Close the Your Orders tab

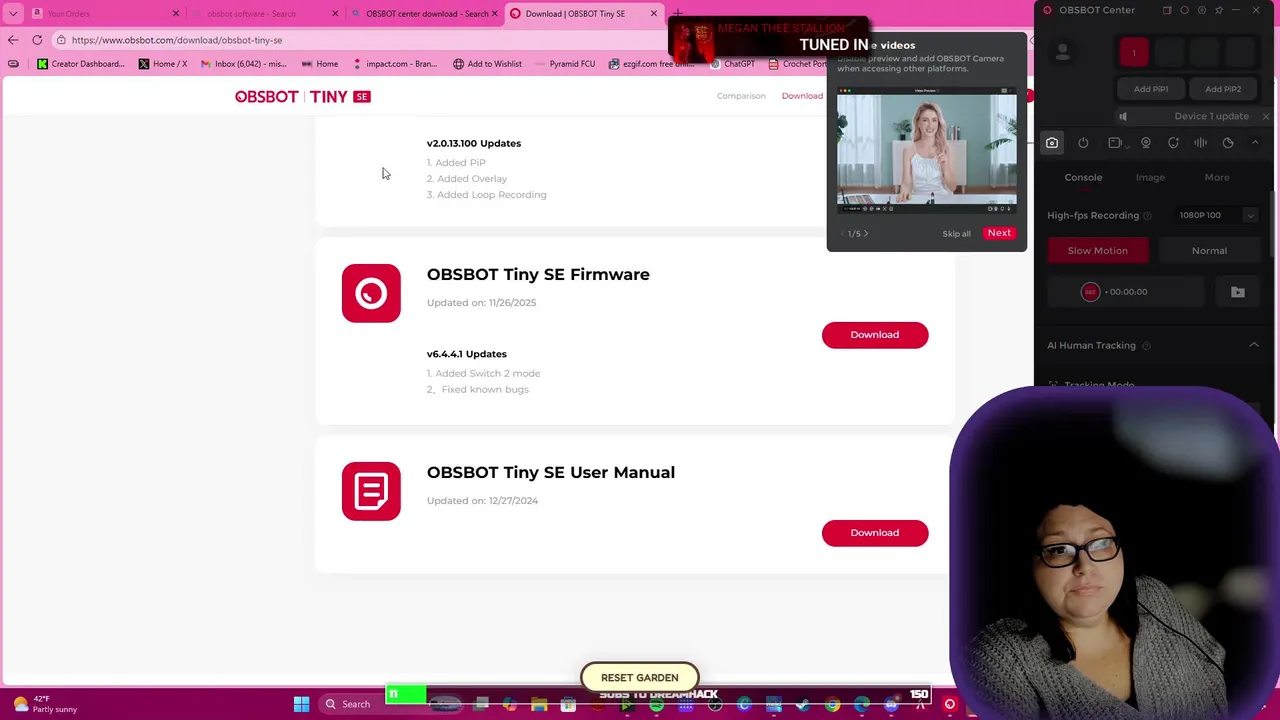176,14
